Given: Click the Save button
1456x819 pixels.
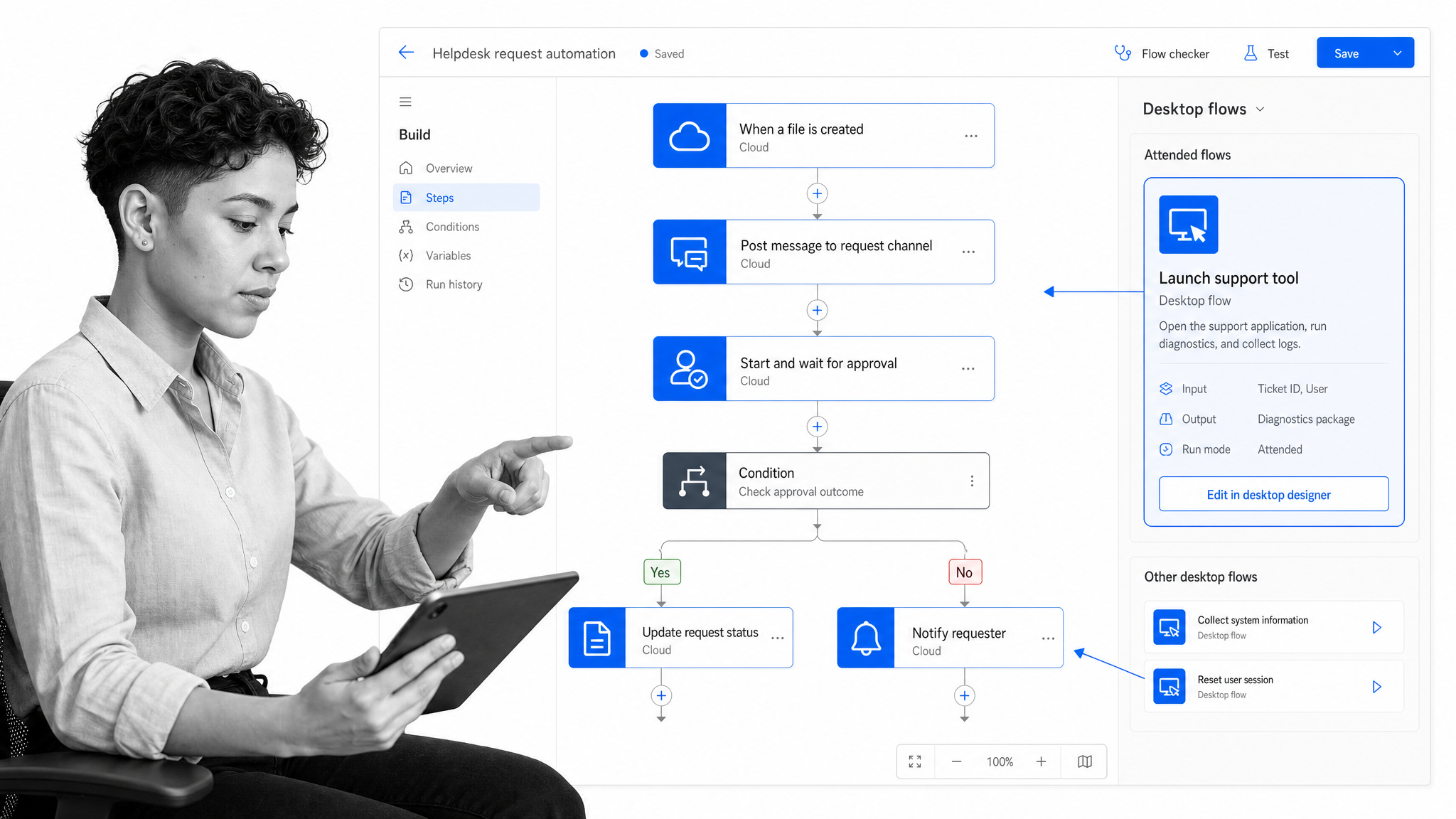Looking at the screenshot, I should pos(1348,53).
